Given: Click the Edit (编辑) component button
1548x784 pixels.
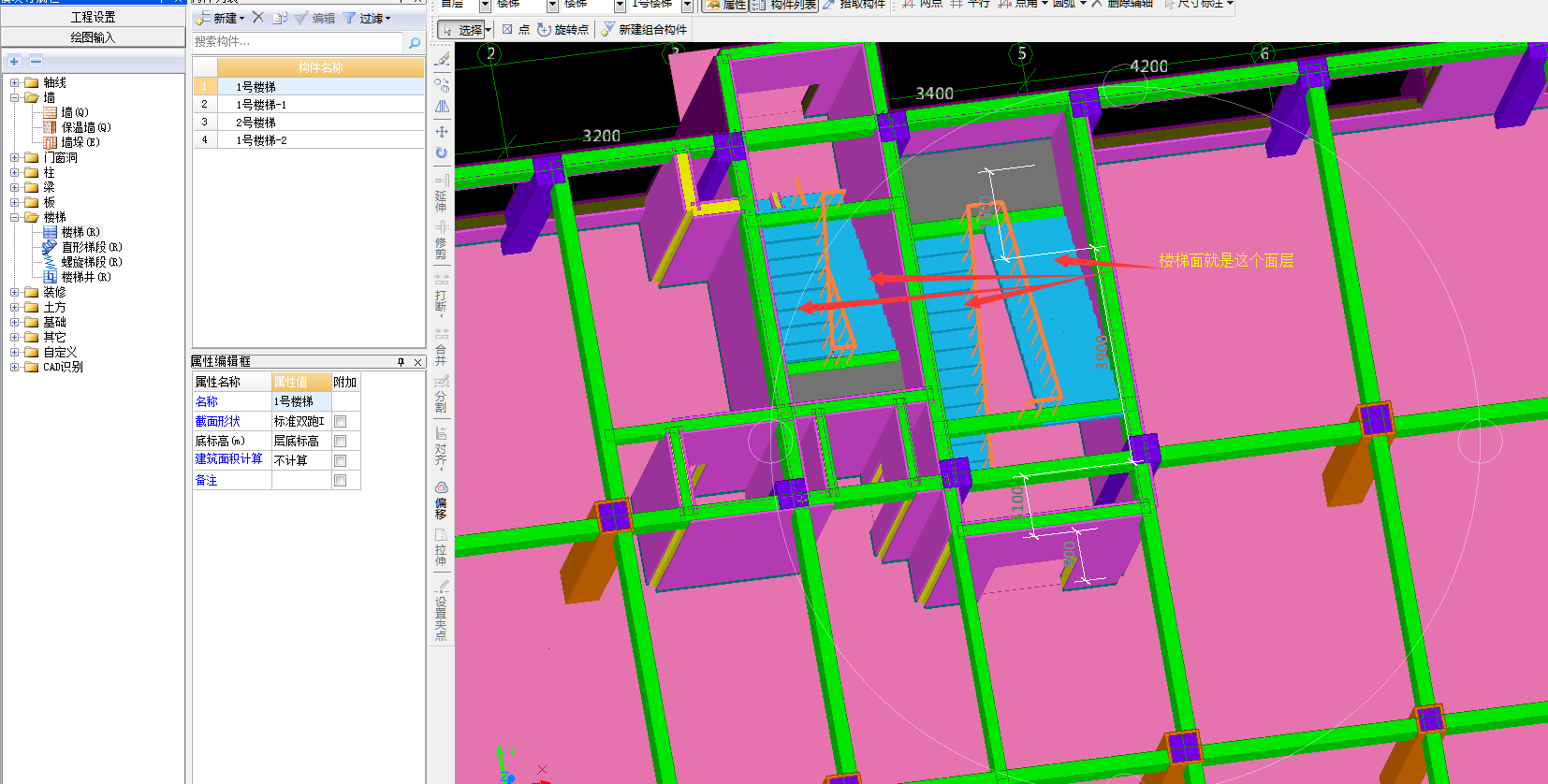Looking at the screenshot, I should coord(314,18).
